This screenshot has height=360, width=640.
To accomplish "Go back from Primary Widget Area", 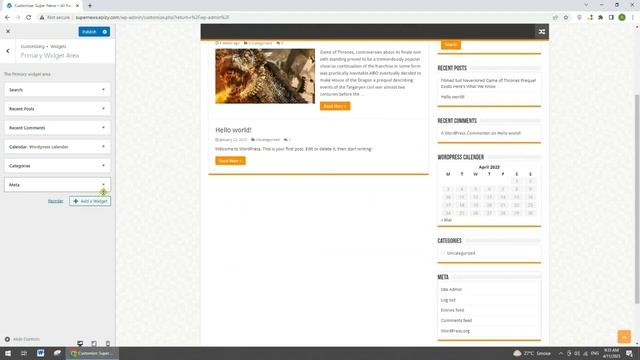I will [x=8, y=51].
